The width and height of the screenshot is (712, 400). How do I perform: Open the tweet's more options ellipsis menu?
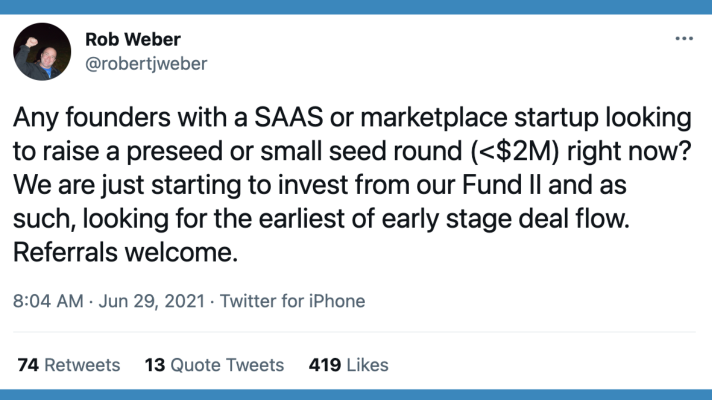click(x=684, y=39)
